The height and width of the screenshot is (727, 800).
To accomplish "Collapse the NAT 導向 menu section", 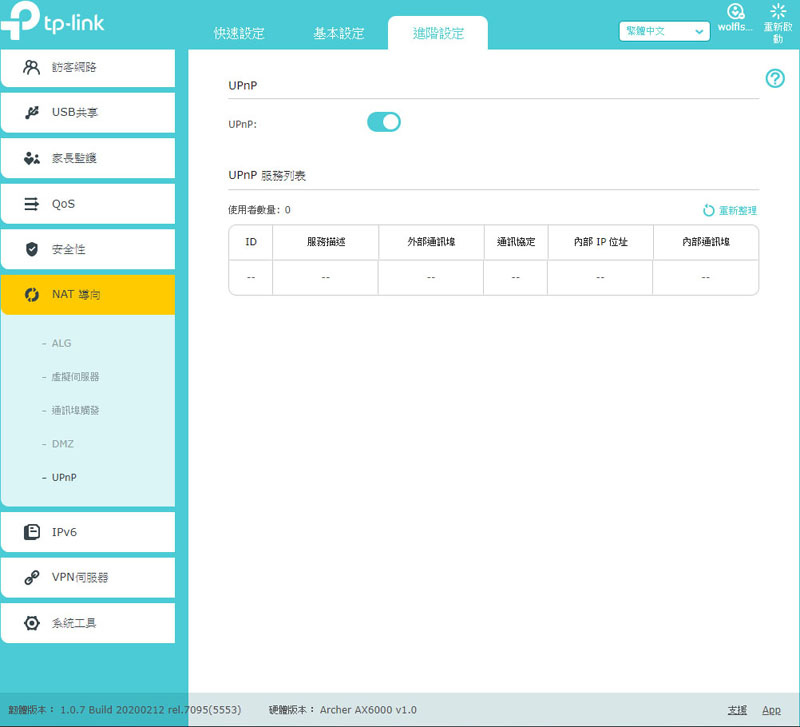I will [88, 294].
